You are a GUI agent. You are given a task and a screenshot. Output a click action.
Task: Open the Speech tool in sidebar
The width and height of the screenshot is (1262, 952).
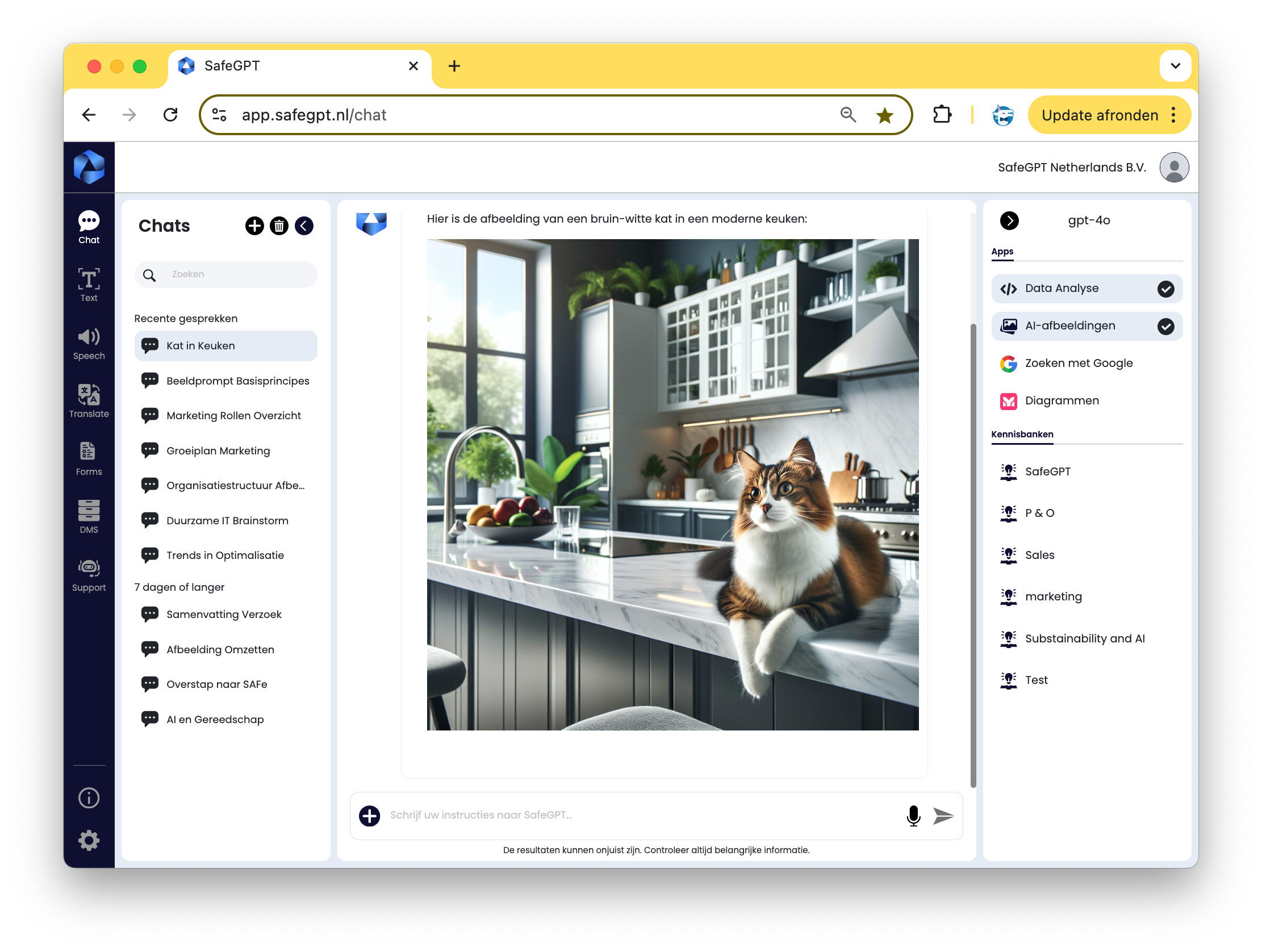89,343
